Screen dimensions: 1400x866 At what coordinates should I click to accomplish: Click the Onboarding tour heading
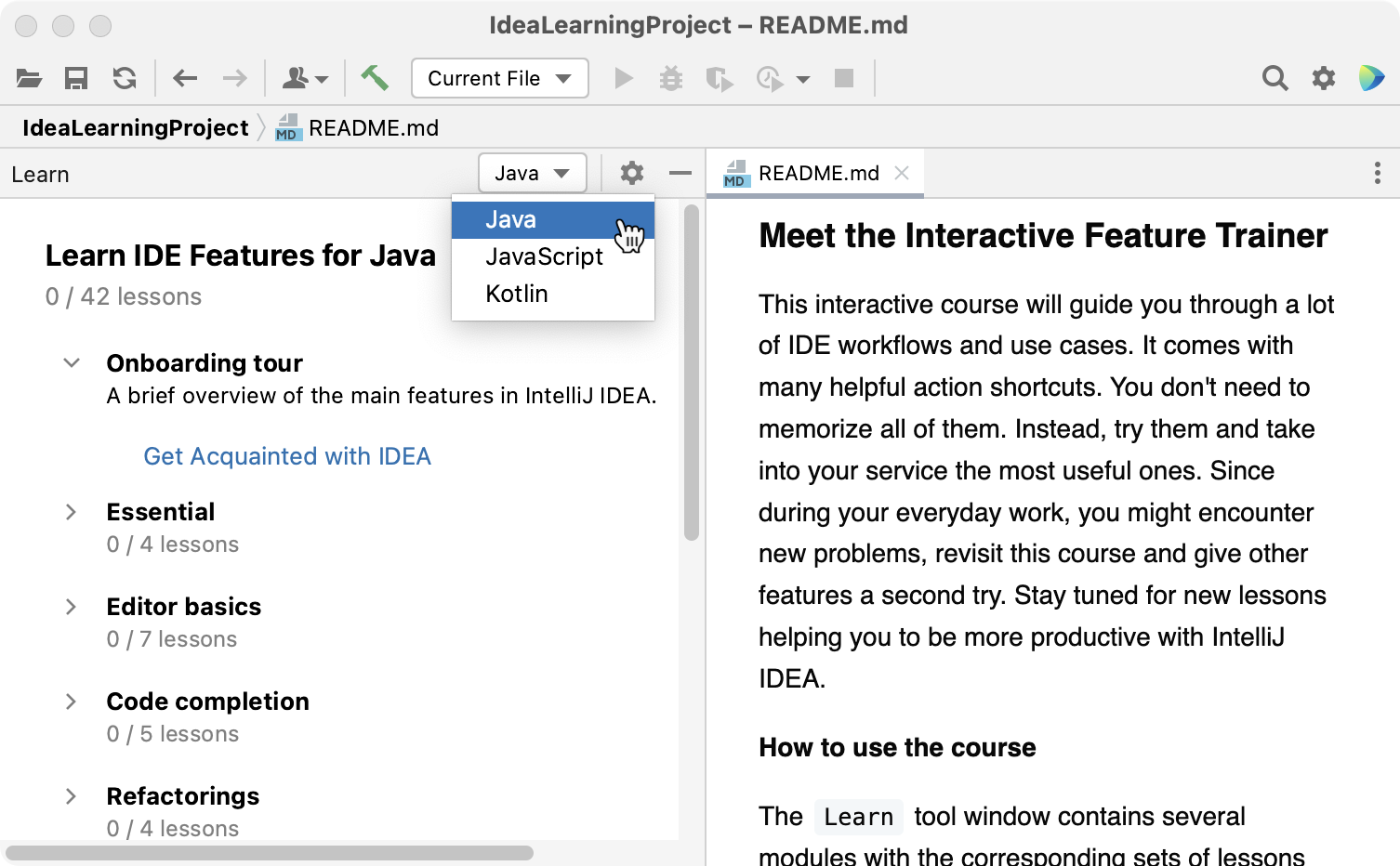click(205, 363)
